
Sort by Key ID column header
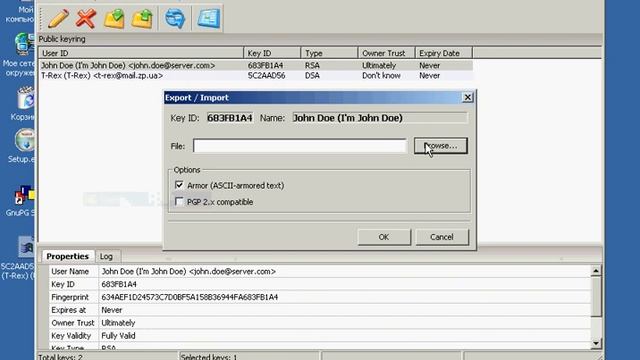(x=272, y=53)
